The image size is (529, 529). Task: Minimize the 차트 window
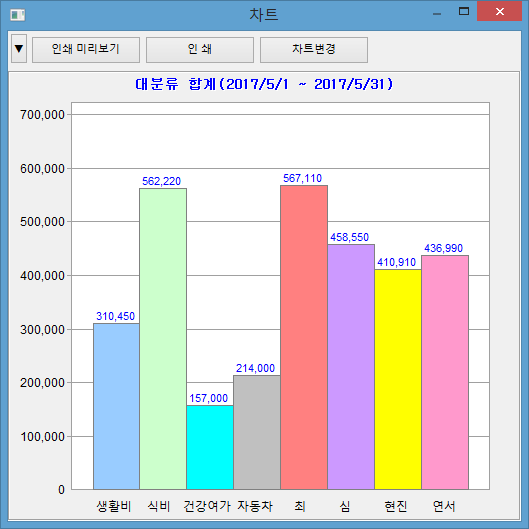pyautogui.click(x=437, y=13)
